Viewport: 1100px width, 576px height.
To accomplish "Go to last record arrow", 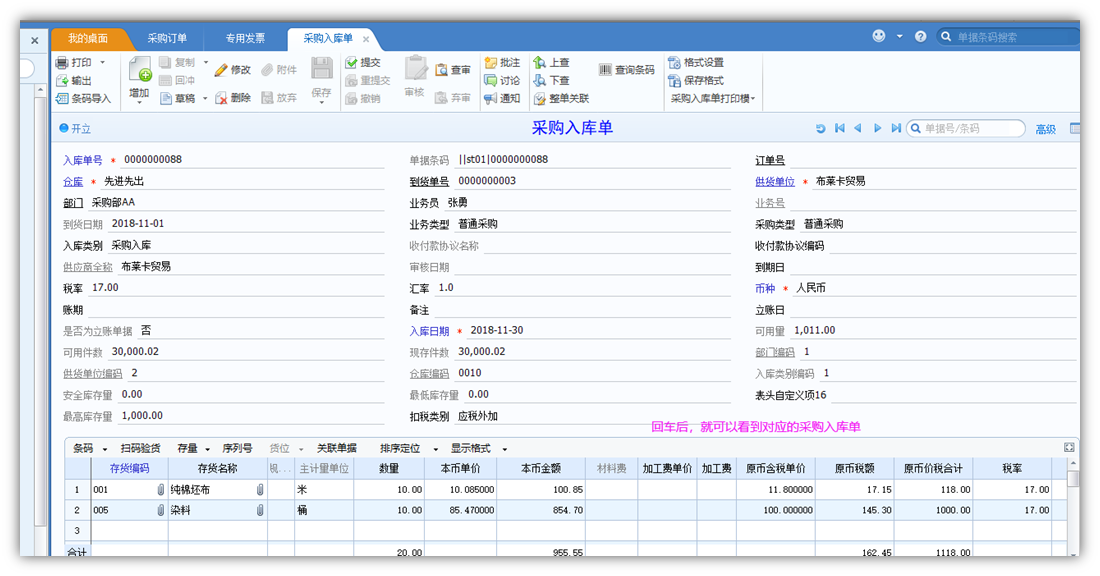I will click(x=896, y=128).
